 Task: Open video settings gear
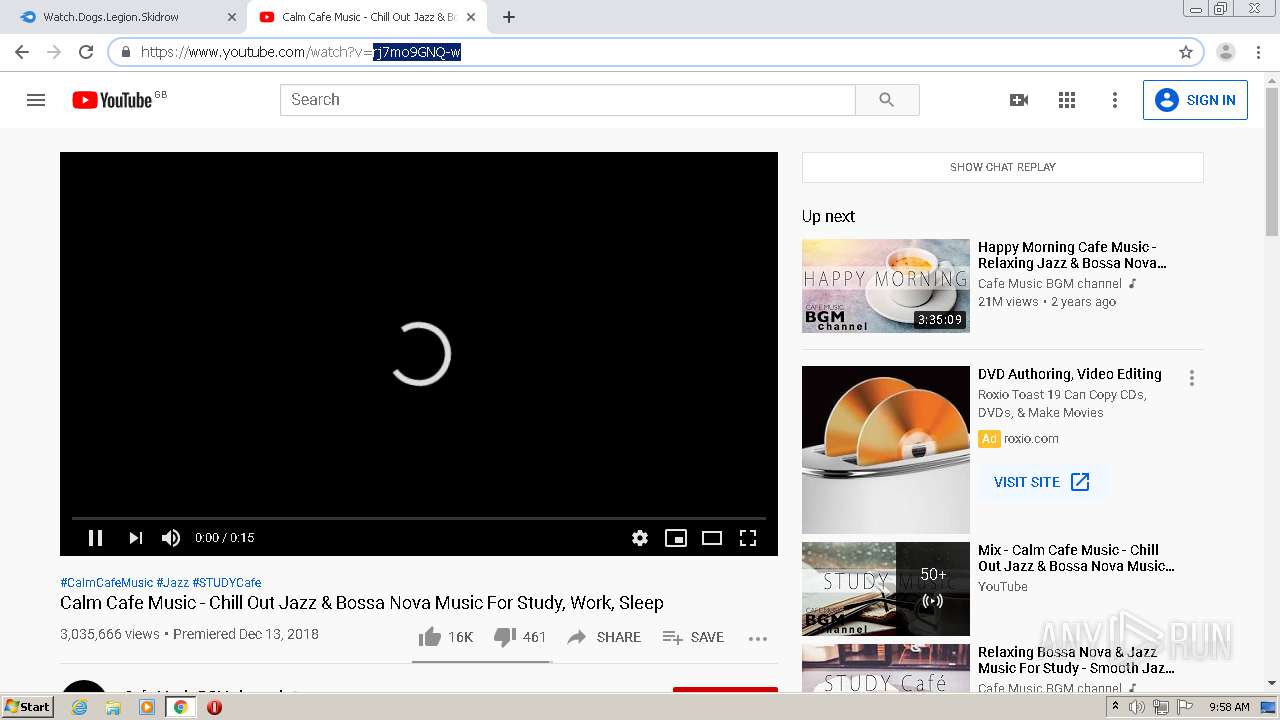pyautogui.click(x=640, y=538)
